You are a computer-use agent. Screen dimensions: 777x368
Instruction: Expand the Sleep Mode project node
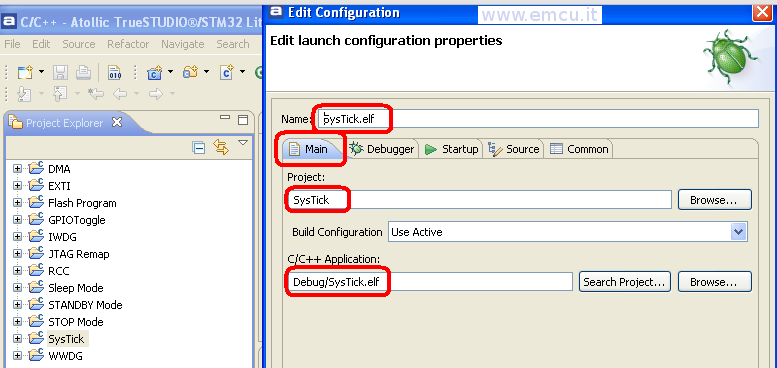pos(18,288)
